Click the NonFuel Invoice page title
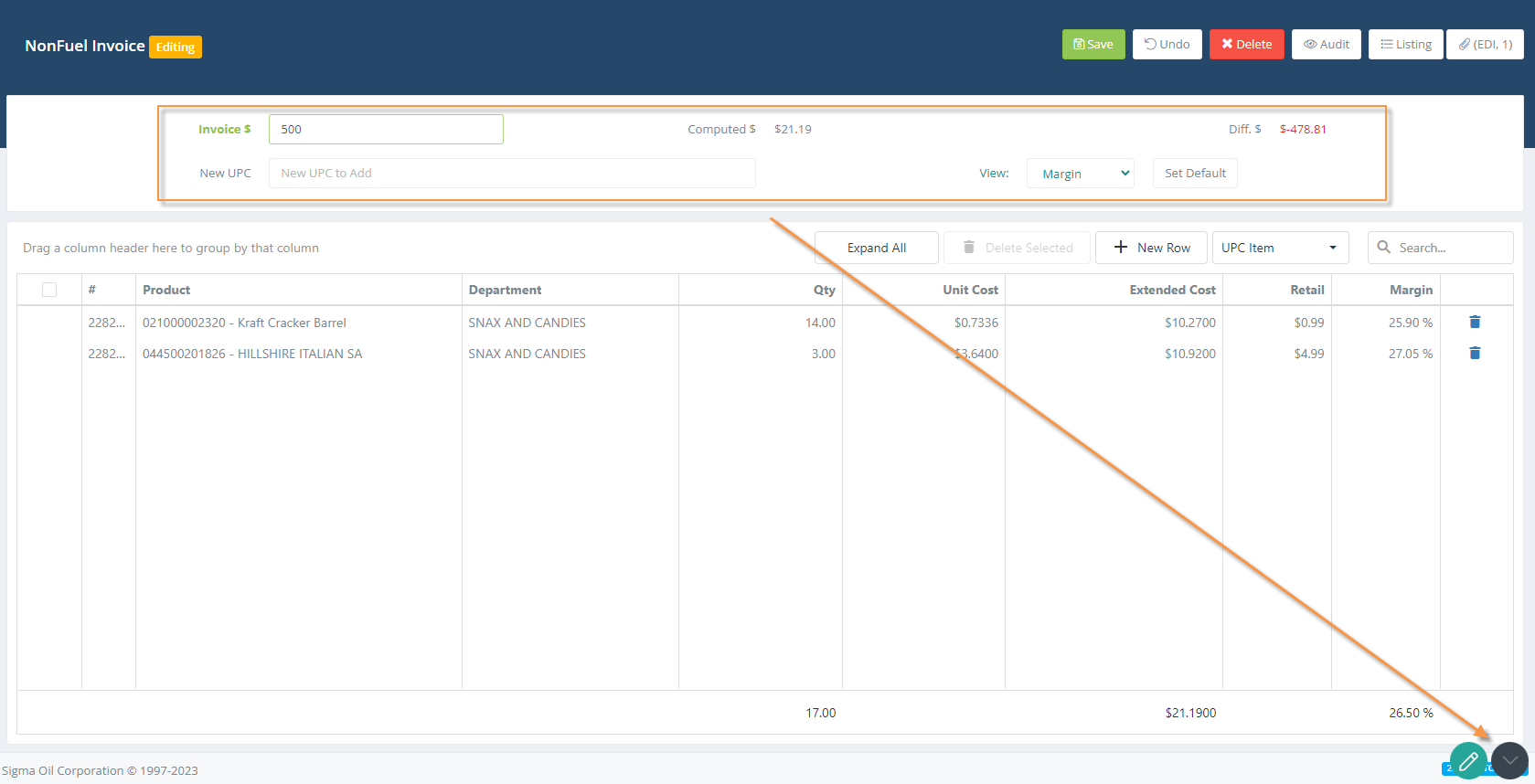This screenshot has height=784, width=1535. 85,46
